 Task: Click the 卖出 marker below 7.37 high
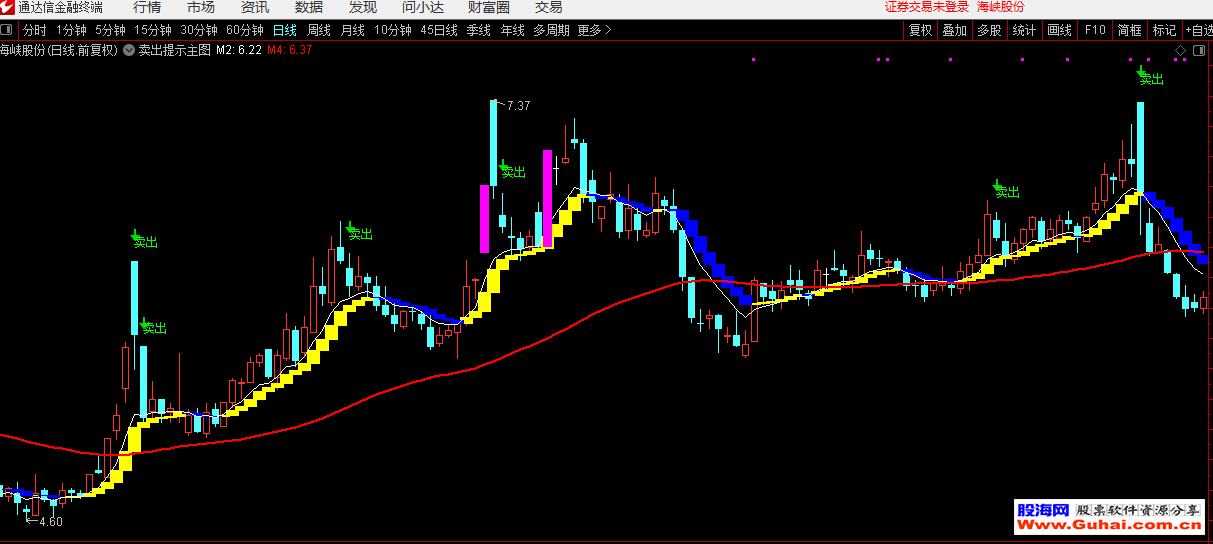pos(512,171)
